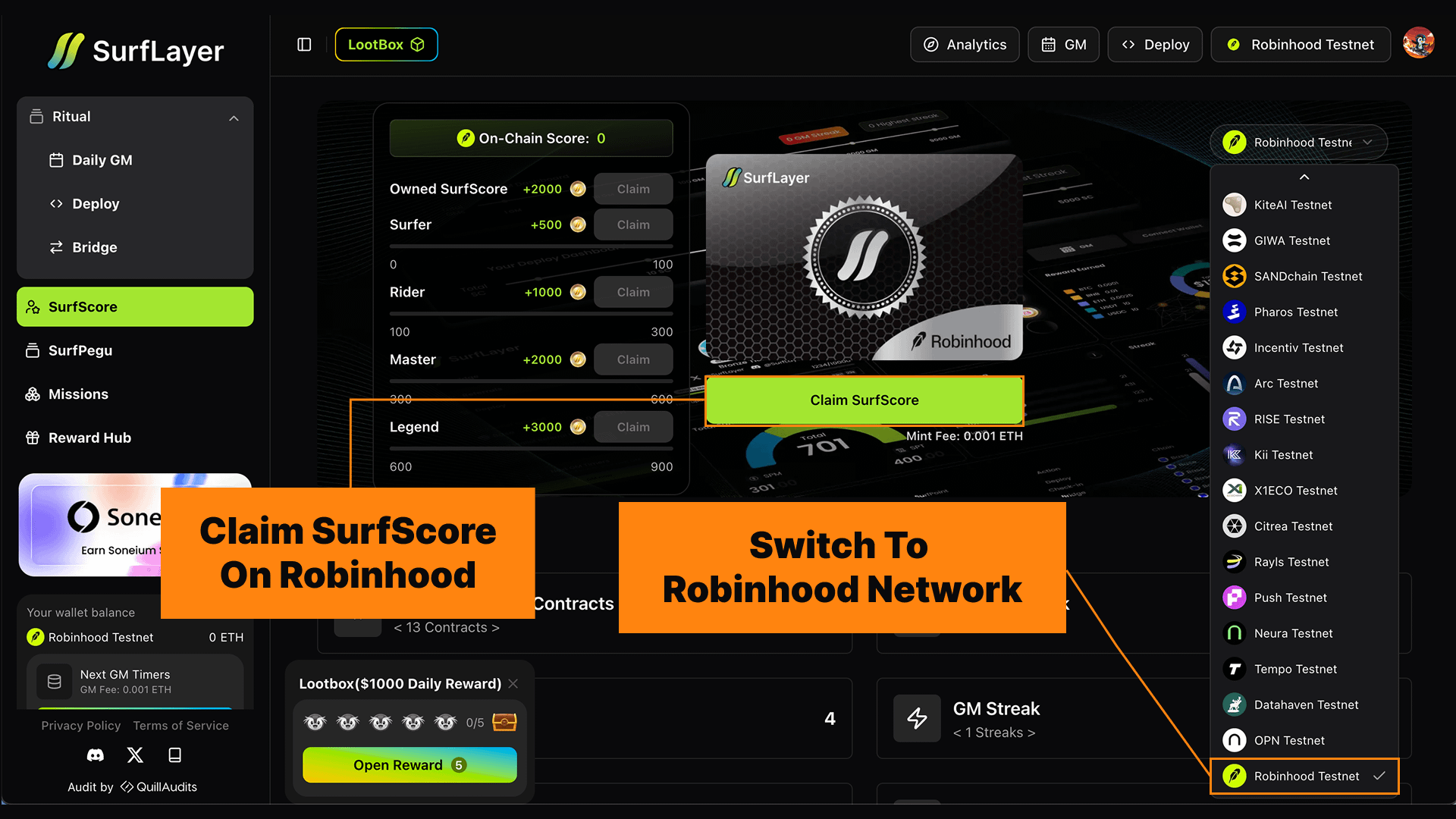Close the Lootbox daily reward popup
This screenshot has height=819, width=1456.
click(x=513, y=684)
